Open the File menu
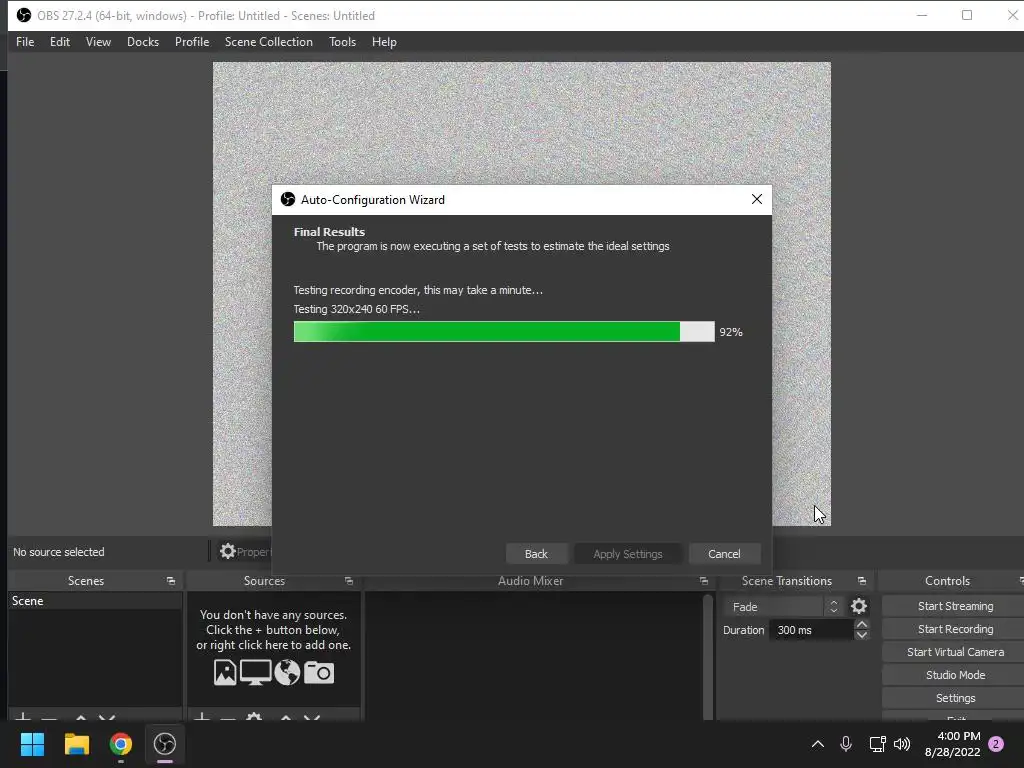The image size is (1024, 768). tap(25, 42)
